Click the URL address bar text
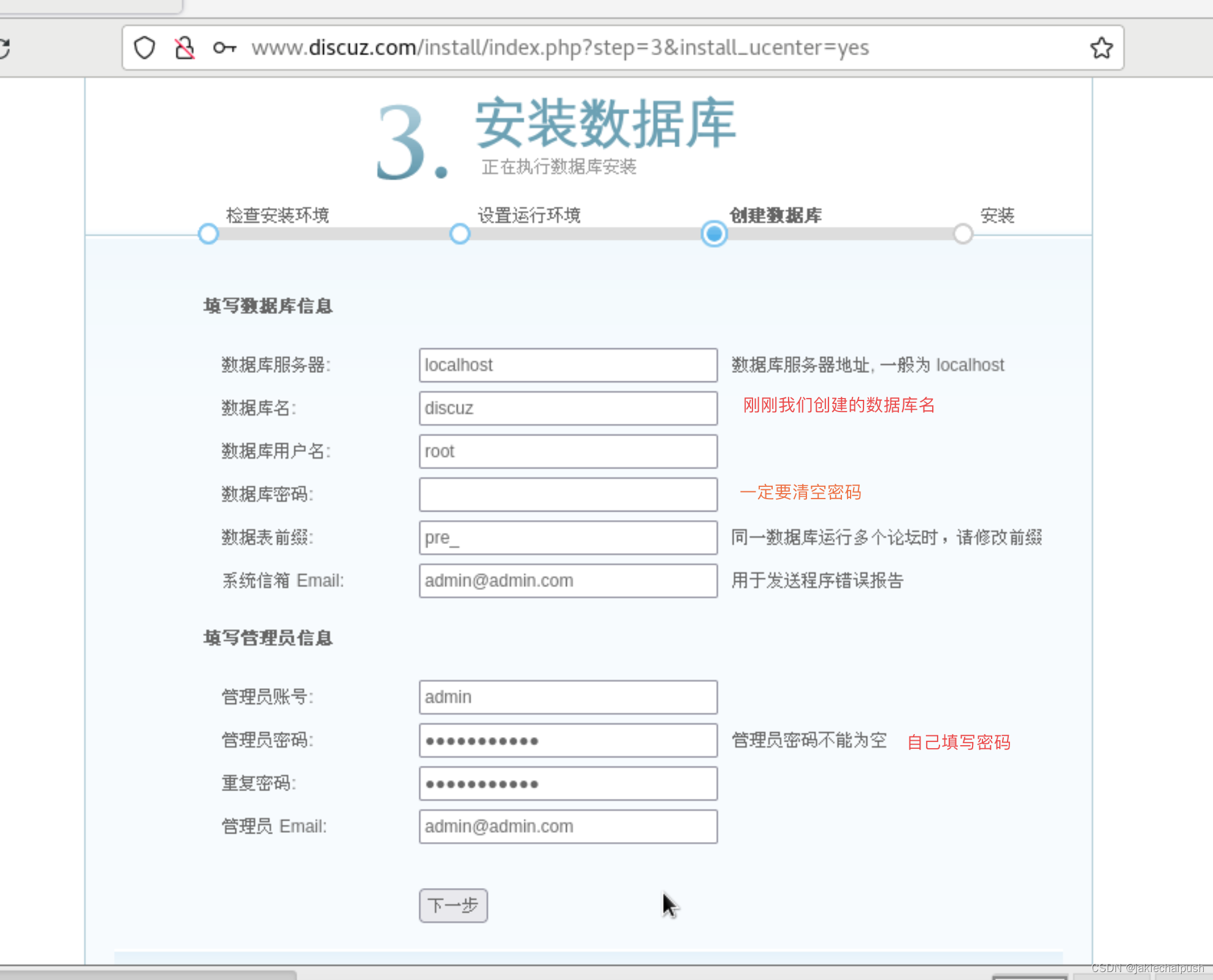 [x=560, y=47]
